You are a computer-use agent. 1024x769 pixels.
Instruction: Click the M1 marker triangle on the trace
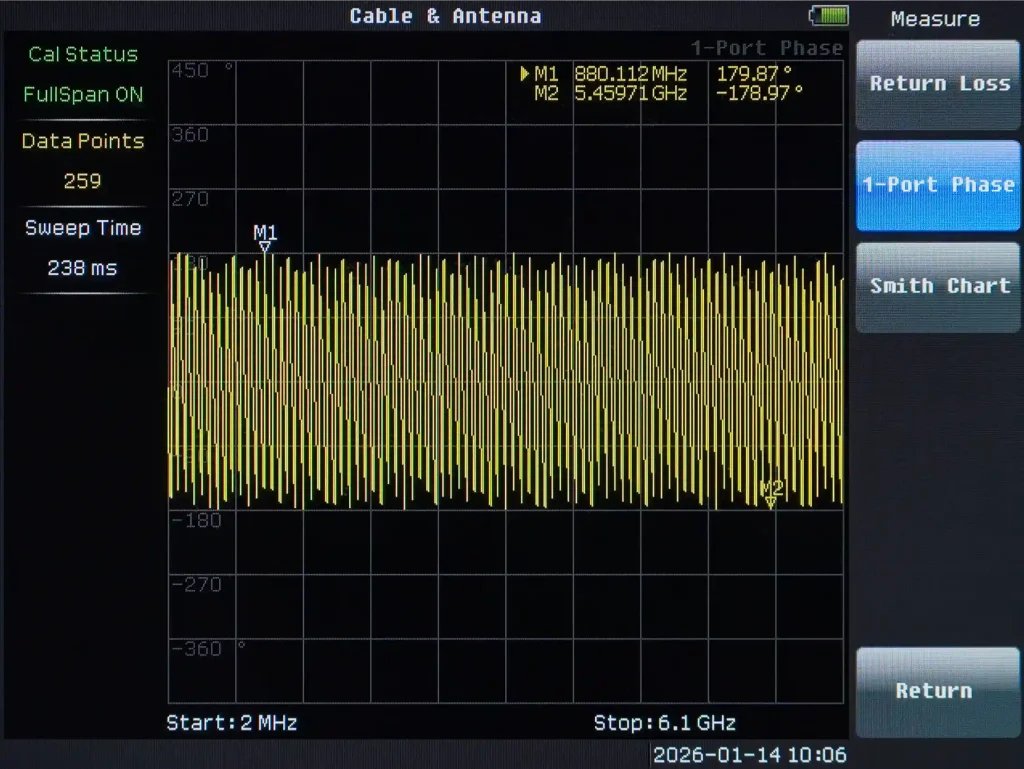click(x=266, y=243)
